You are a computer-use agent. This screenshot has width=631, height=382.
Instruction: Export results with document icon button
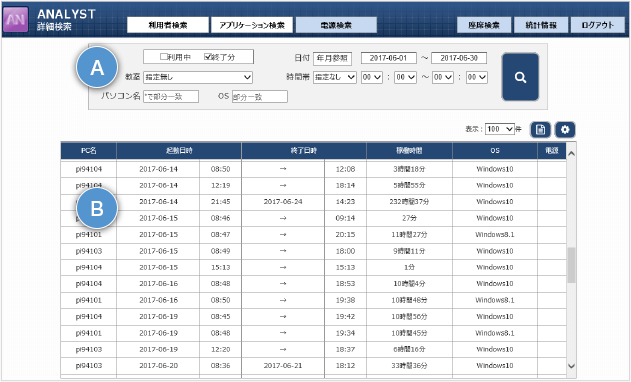click(x=540, y=130)
